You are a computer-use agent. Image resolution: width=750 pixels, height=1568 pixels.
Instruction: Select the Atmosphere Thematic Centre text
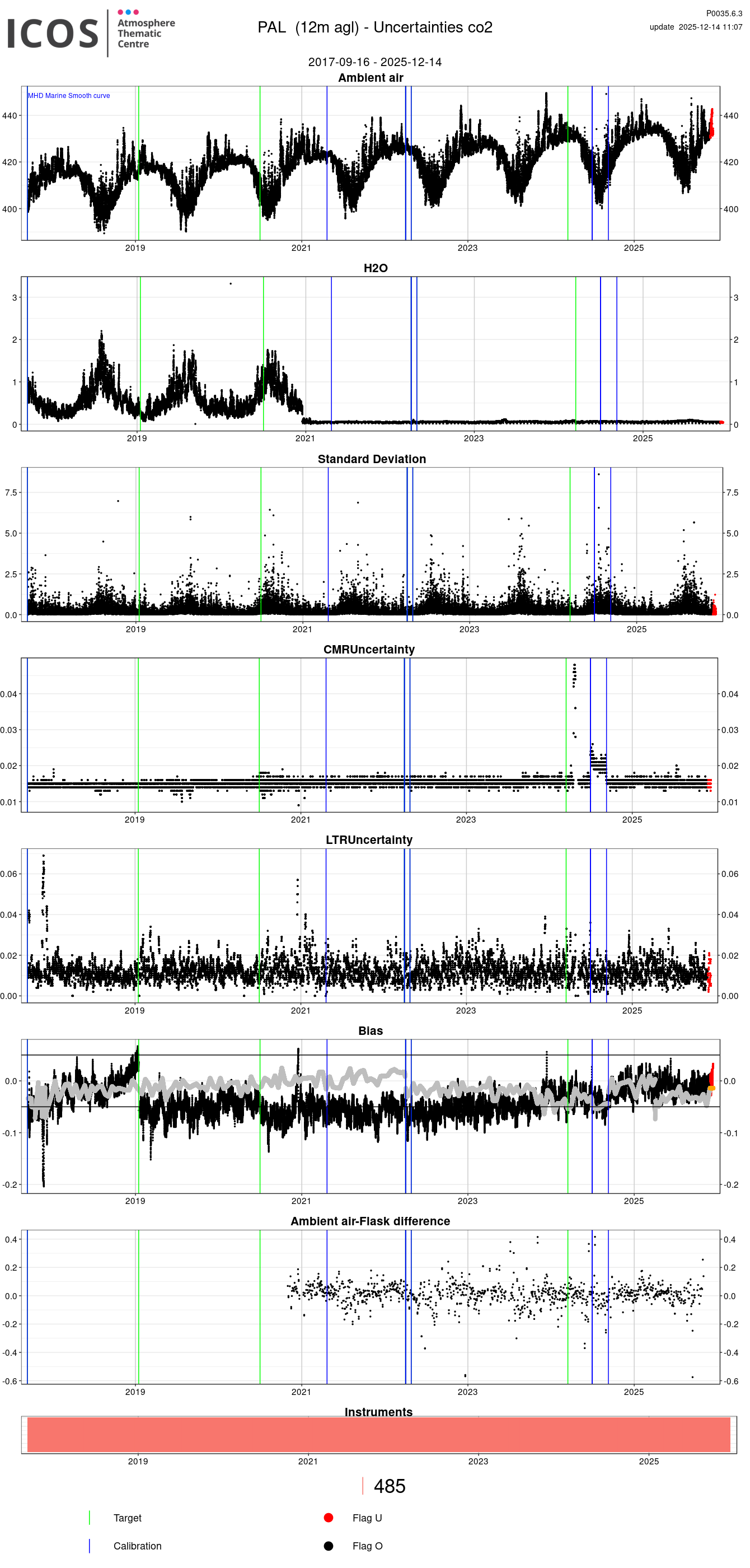tap(146, 34)
